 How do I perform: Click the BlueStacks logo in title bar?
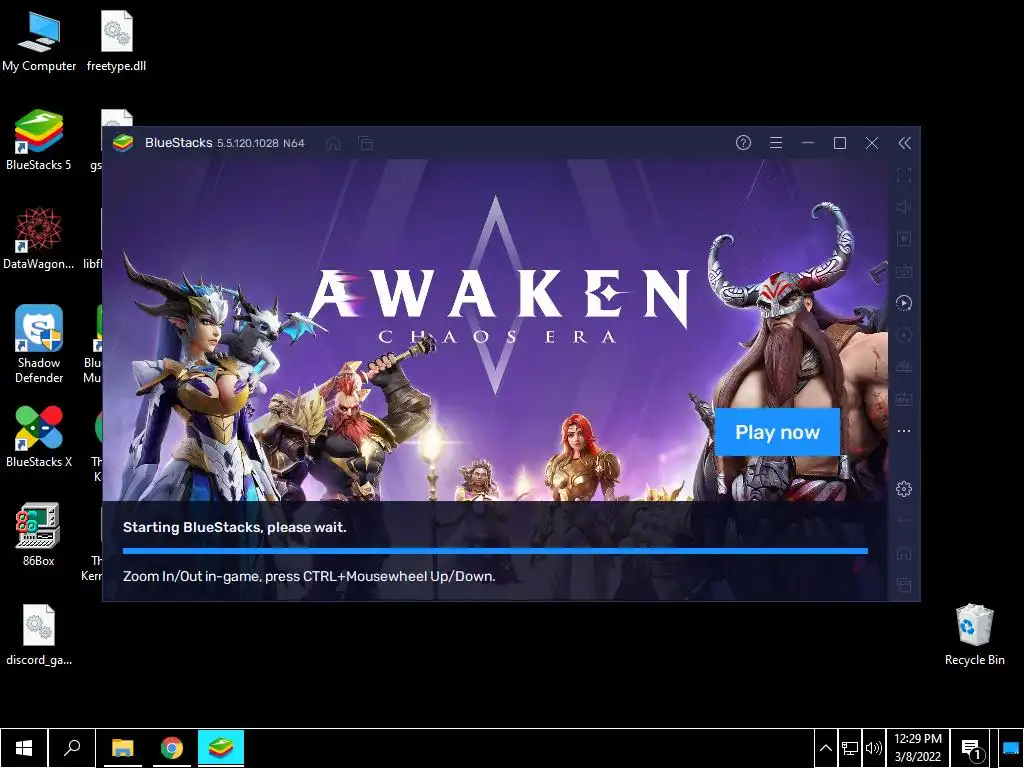pos(123,143)
